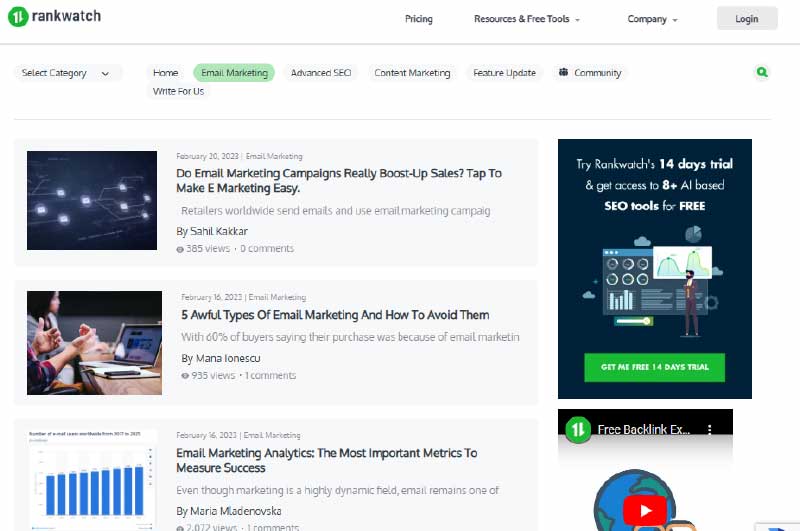800x531 pixels.
Task: Click the laptop meeting article thumbnail
Action: tap(94, 343)
